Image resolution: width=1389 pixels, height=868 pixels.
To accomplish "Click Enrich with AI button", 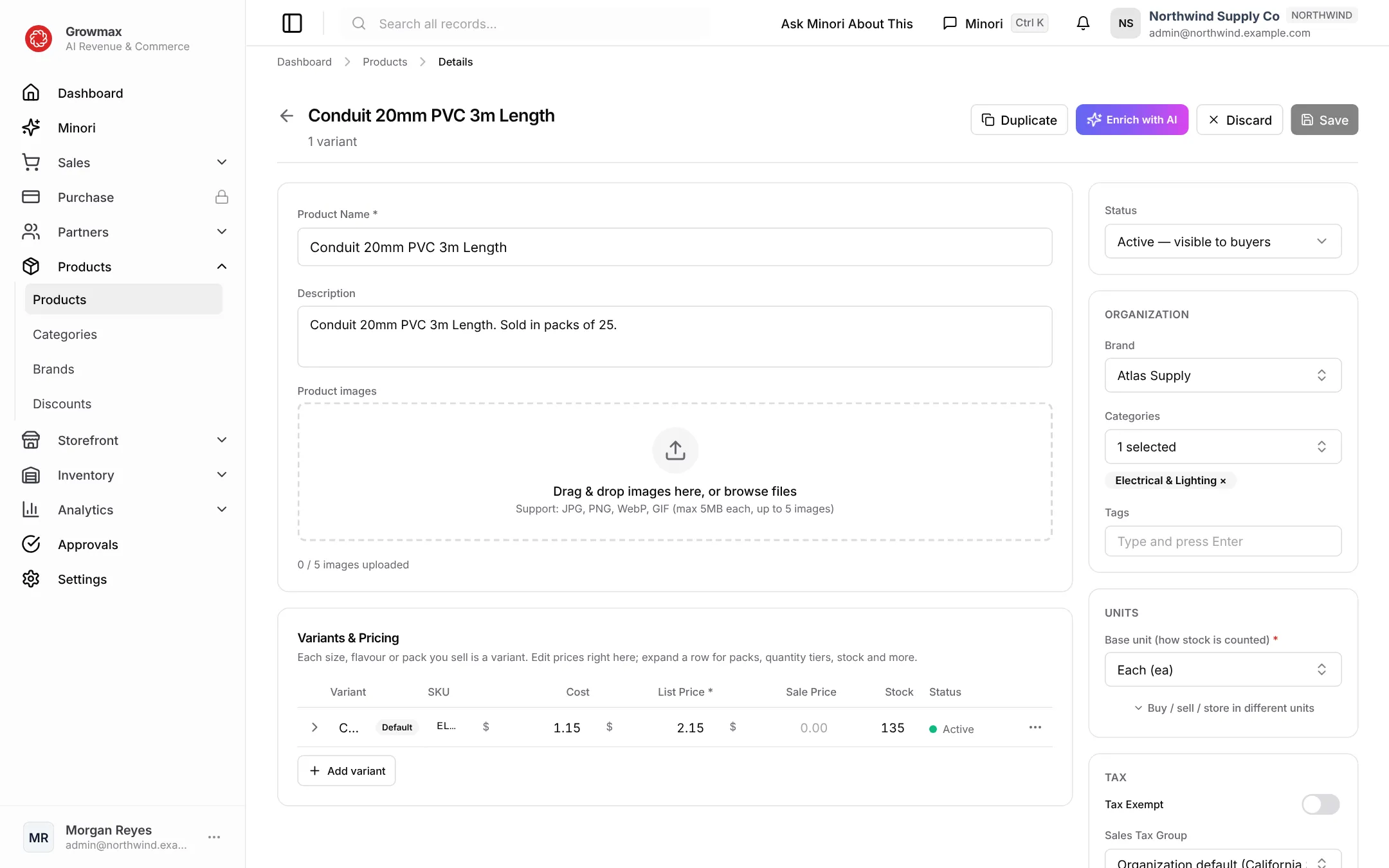I will pyautogui.click(x=1132, y=120).
